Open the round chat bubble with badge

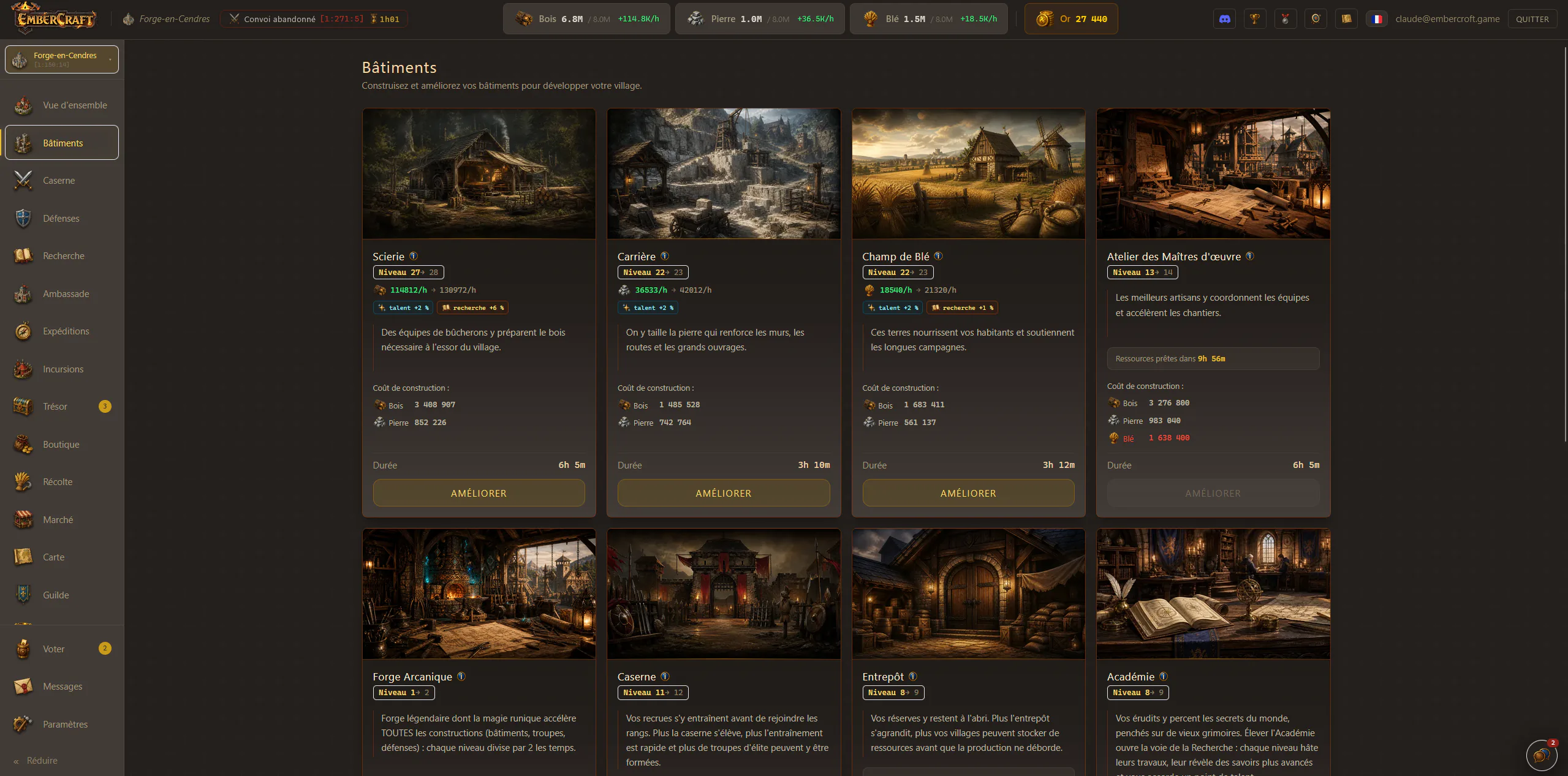pyautogui.click(x=1542, y=755)
